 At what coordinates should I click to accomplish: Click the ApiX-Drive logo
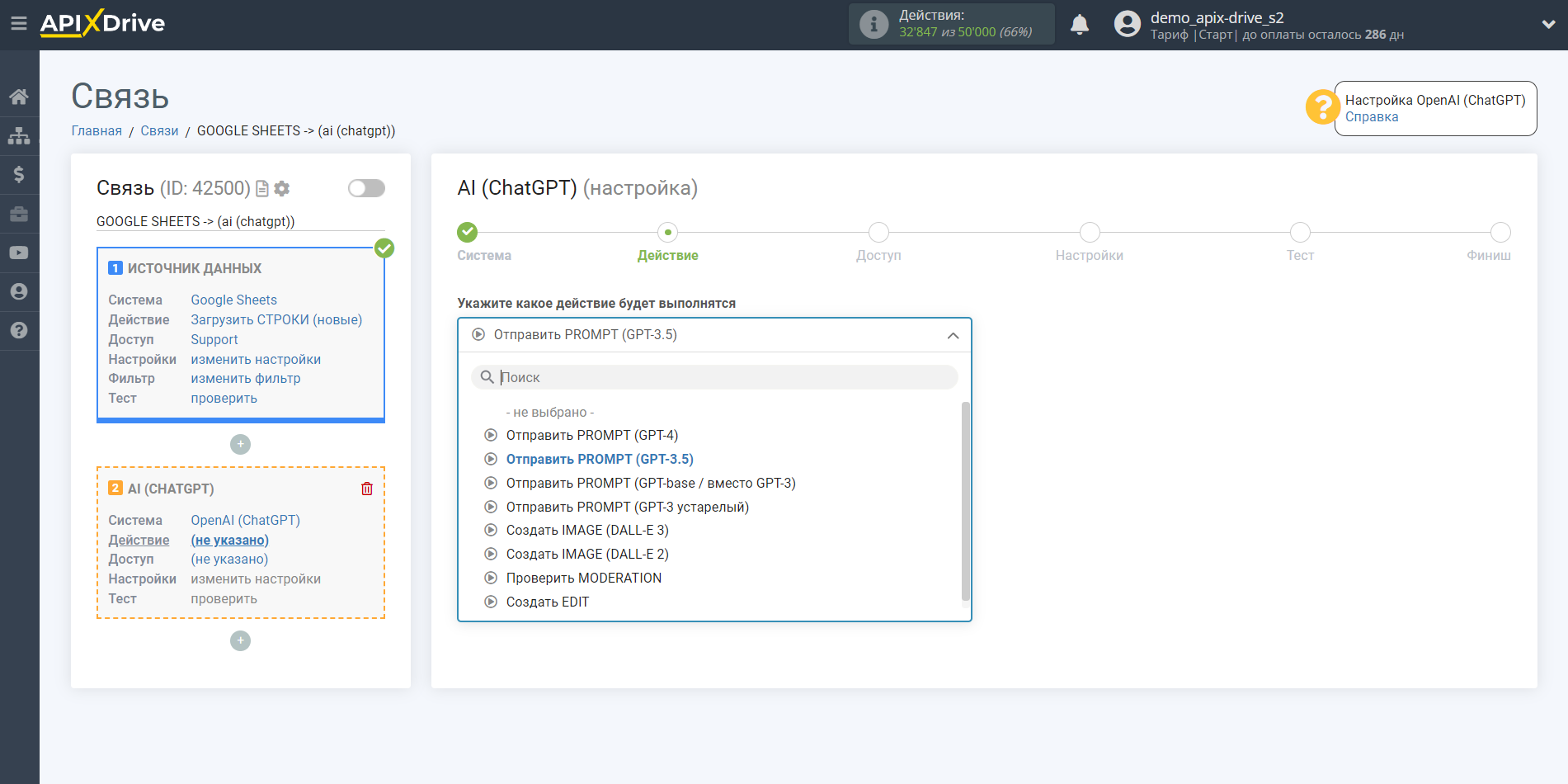pos(102,23)
